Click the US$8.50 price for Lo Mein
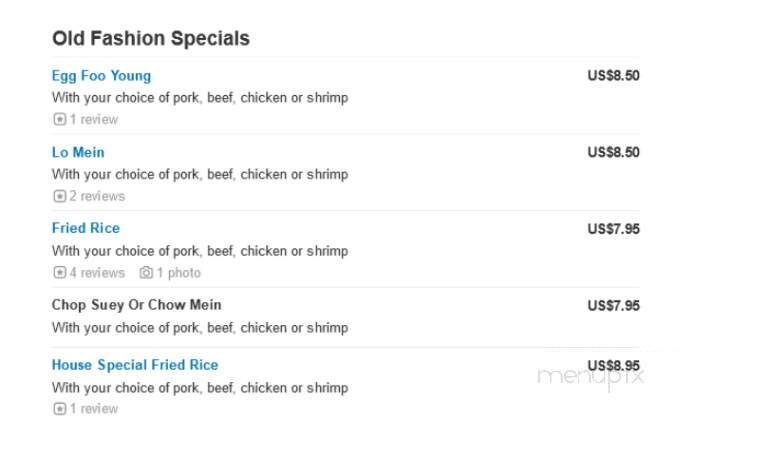770x459 pixels. tap(613, 152)
